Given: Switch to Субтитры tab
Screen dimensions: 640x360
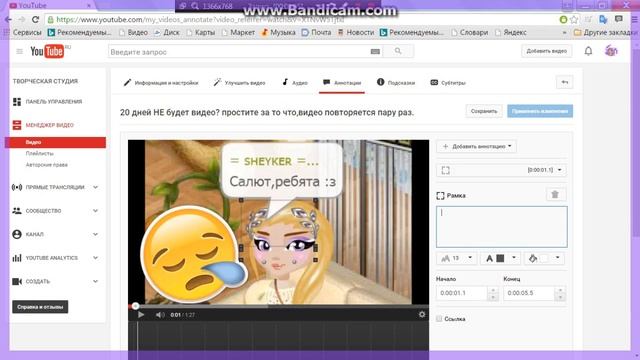Looking at the screenshot, I should coord(448,82).
